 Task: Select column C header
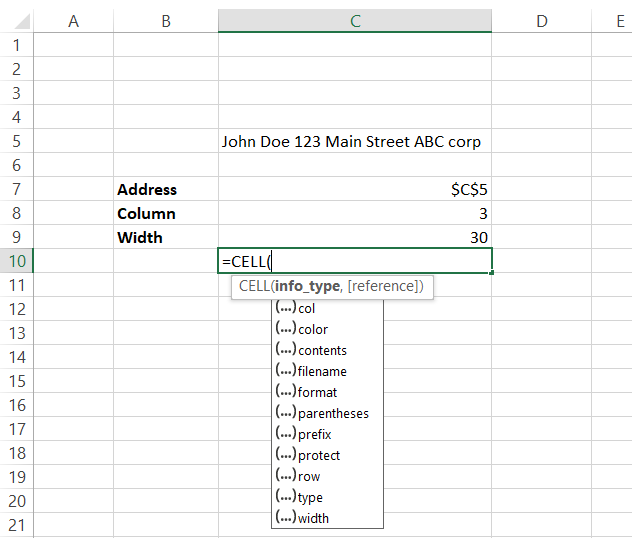(x=355, y=20)
